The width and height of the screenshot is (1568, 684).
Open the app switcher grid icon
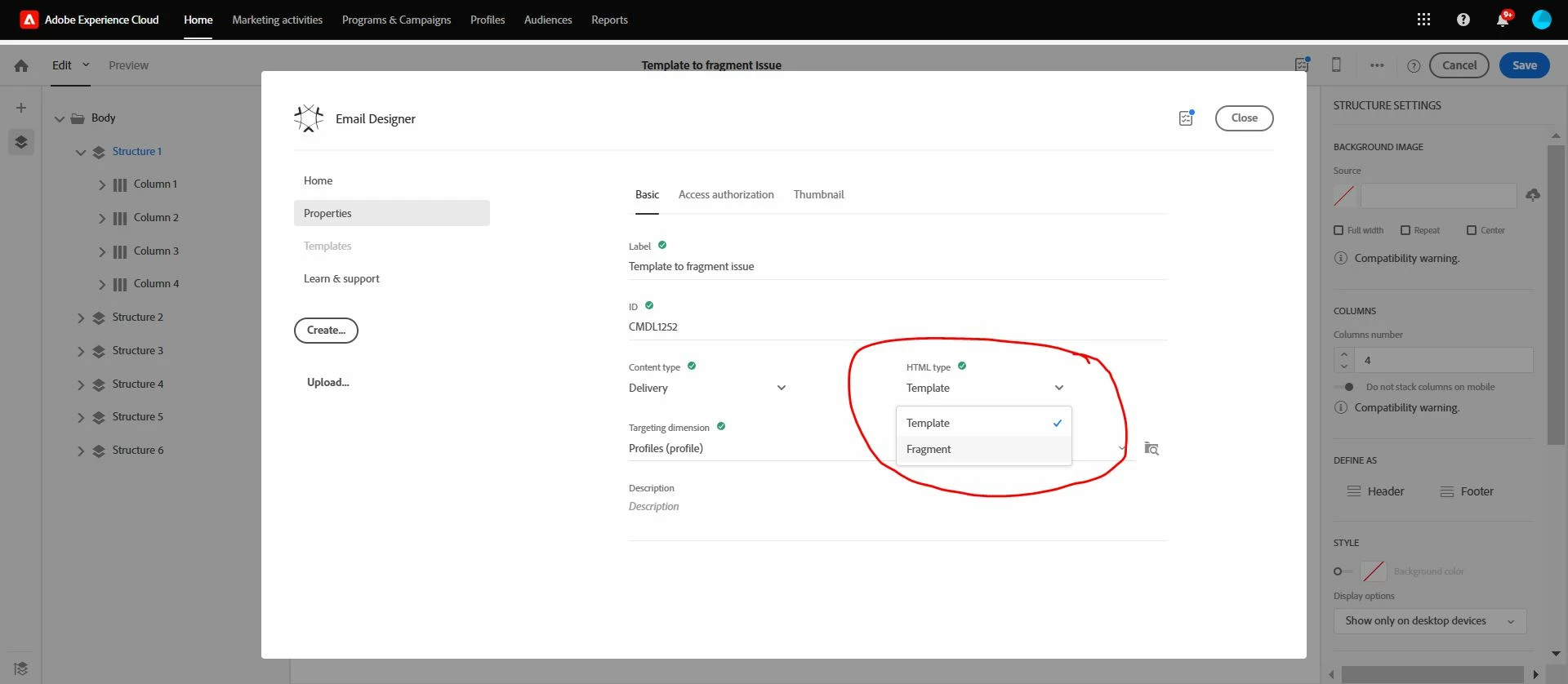point(1423,20)
